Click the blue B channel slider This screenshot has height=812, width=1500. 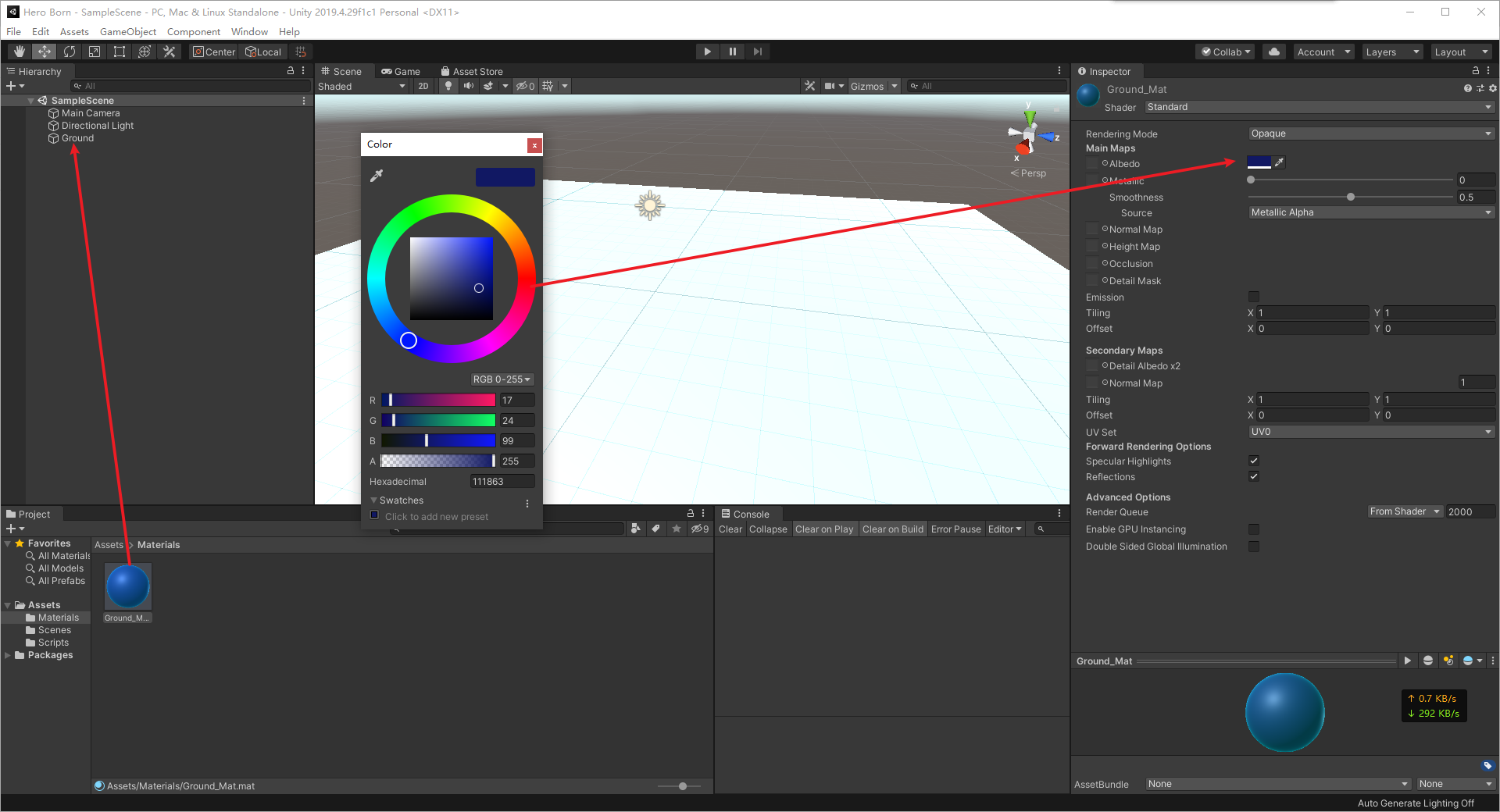pos(438,440)
